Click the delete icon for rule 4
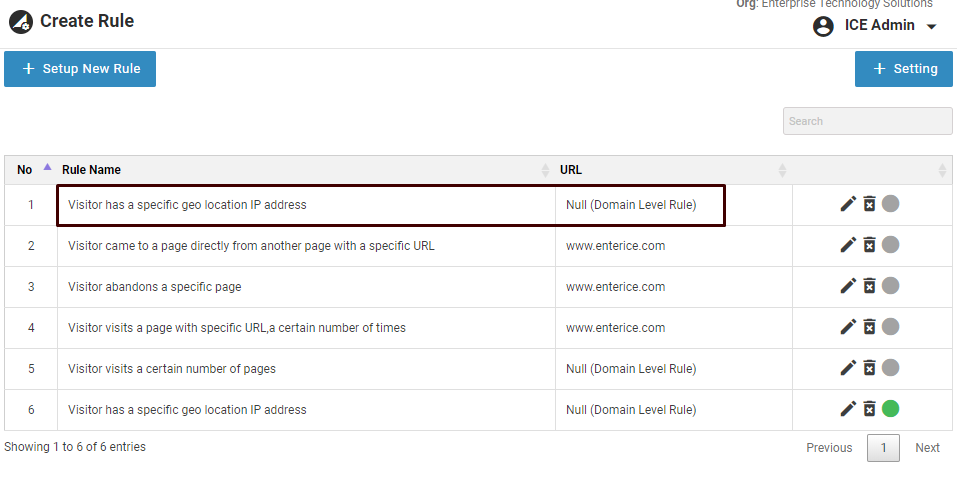This screenshot has width=957, height=493. point(870,327)
